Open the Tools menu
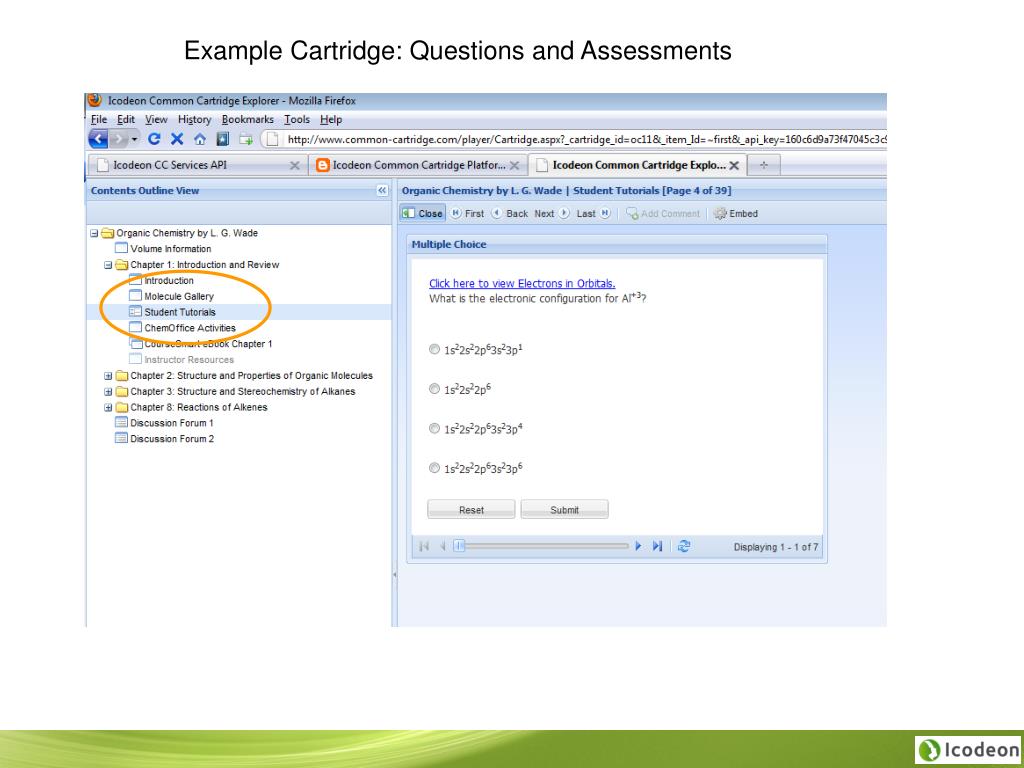This screenshot has width=1024, height=768. tap(296, 120)
